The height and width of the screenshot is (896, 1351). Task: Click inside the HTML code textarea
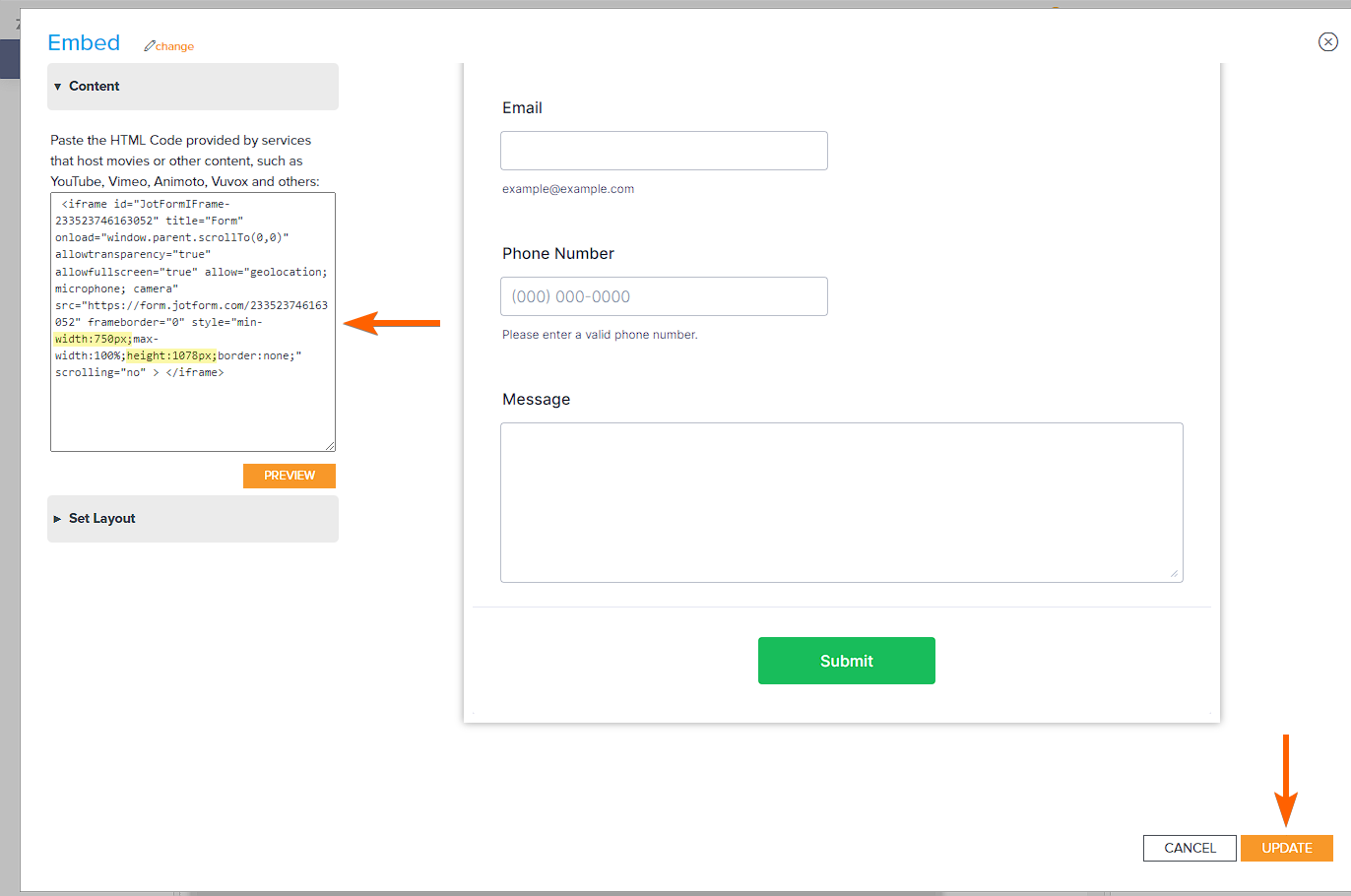coord(193,414)
